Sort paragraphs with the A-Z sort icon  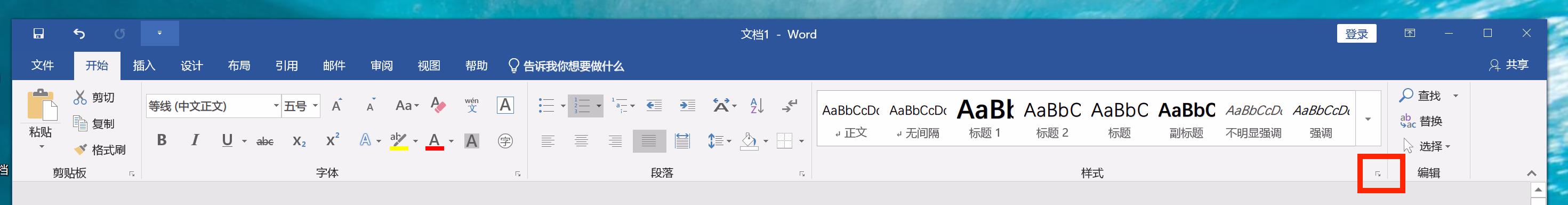coord(757,105)
